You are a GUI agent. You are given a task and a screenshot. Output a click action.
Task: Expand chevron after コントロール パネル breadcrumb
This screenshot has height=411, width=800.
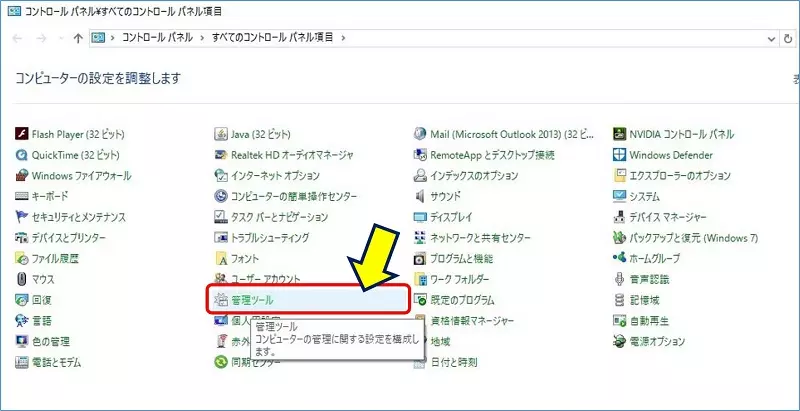click(x=203, y=38)
